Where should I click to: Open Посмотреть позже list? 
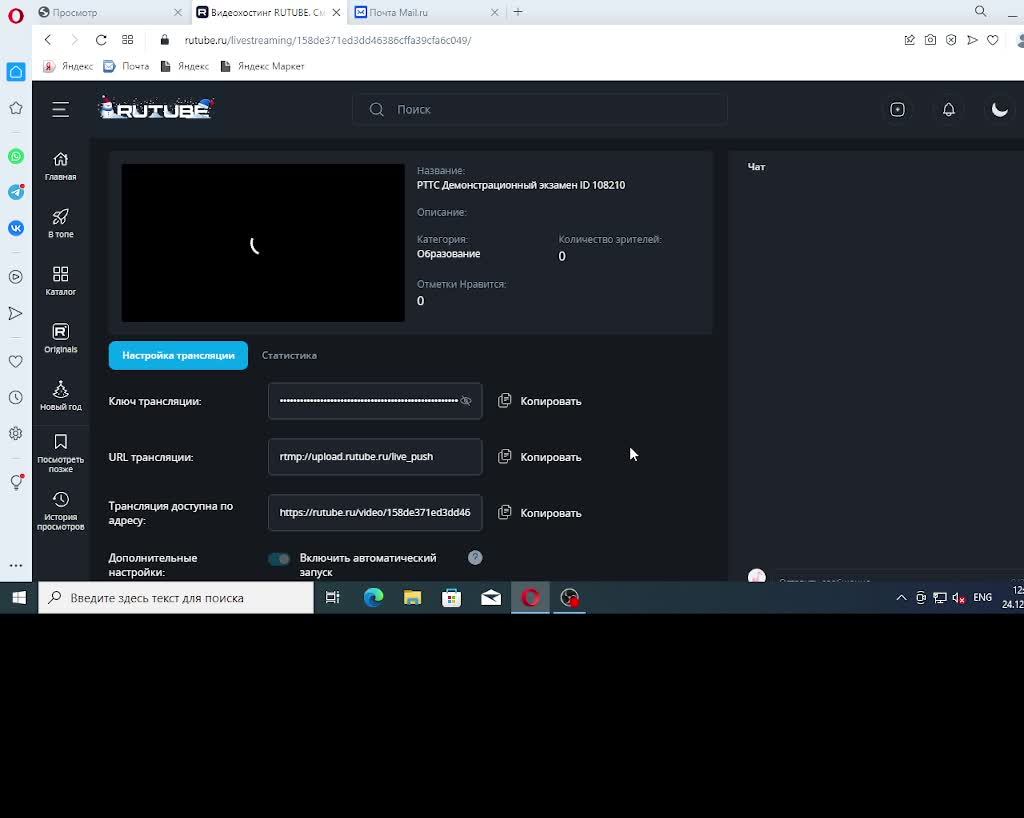pyautogui.click(x=61, y=453)
